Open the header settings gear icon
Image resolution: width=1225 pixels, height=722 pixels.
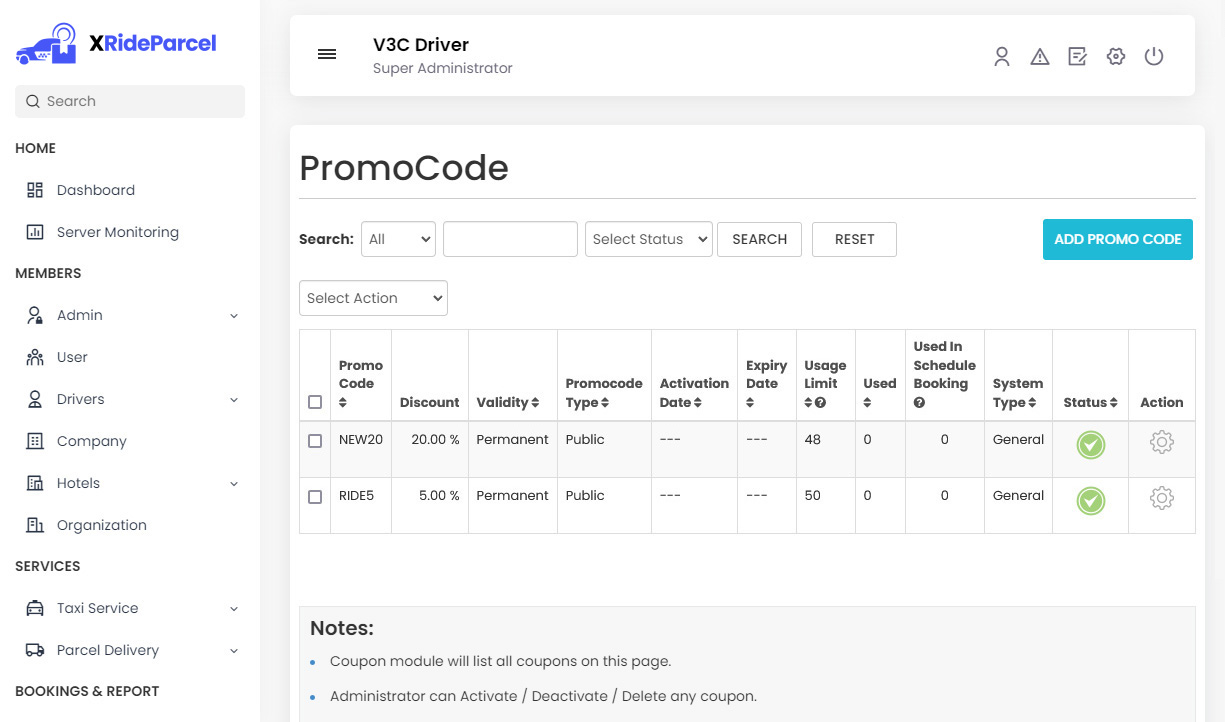click(1116, 57)
